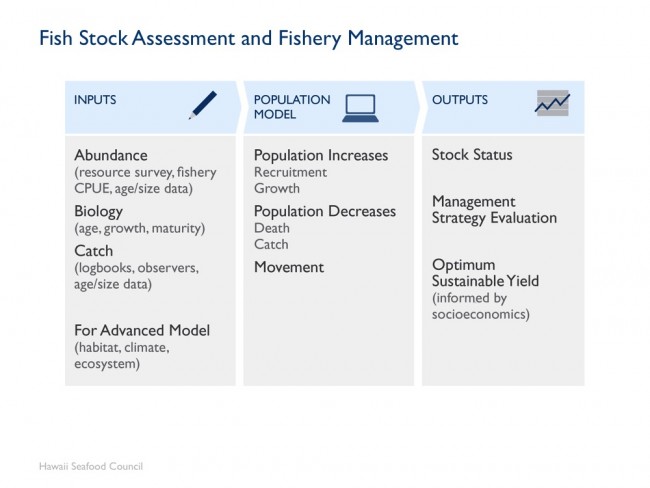Click Management Strategy Evaluation text
Image resolution: width=650 pixels, height=488 pixels.
(x=494, y=210)
